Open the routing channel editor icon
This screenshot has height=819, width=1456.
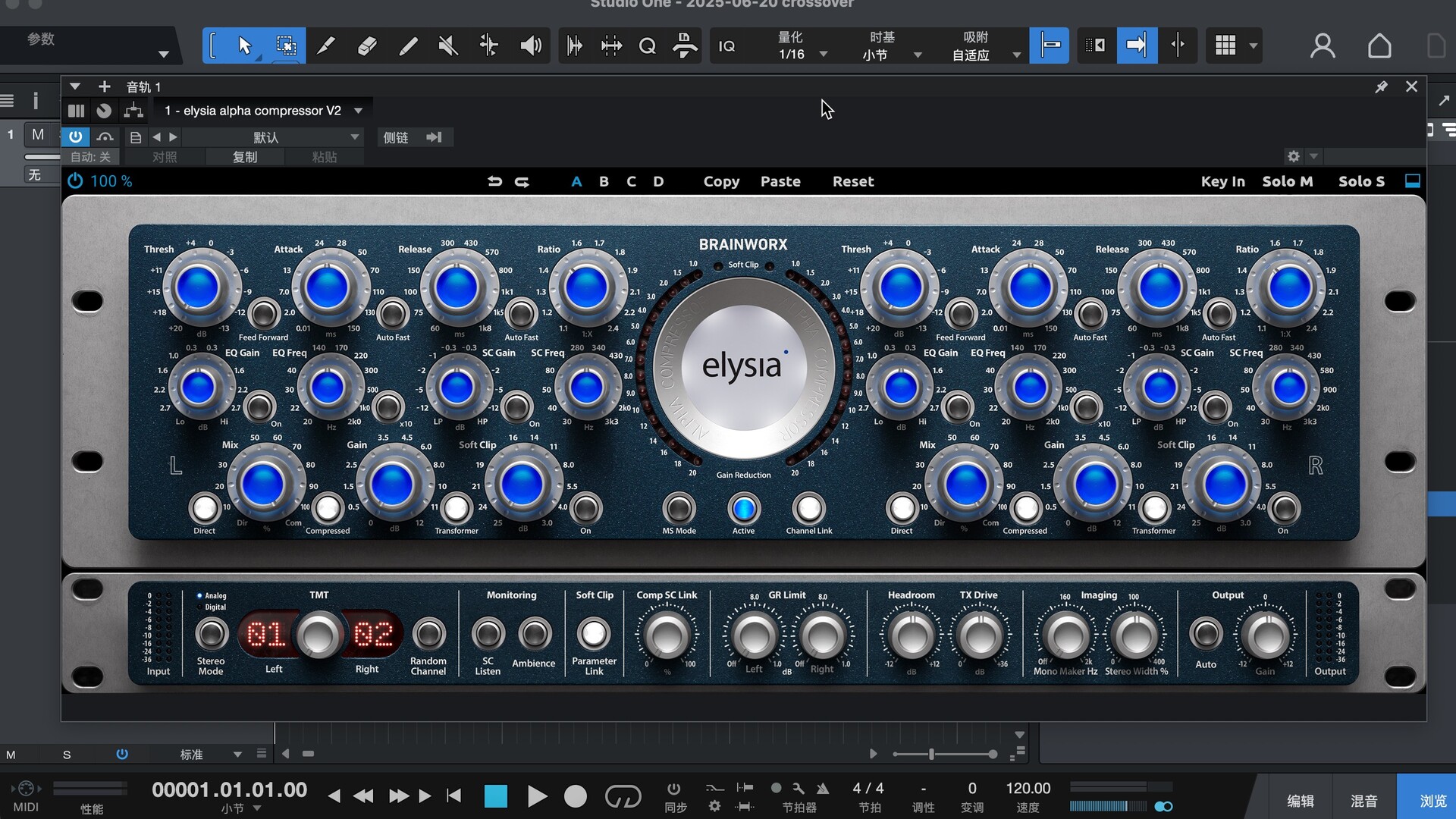pos(133,111)
